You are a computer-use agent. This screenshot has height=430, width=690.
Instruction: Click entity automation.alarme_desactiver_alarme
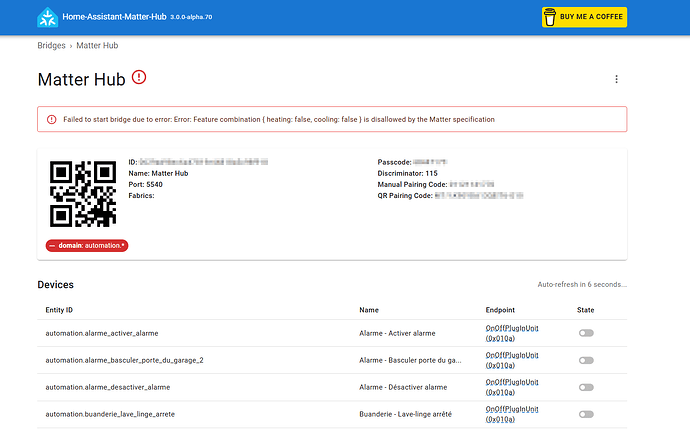coord(107,387)
